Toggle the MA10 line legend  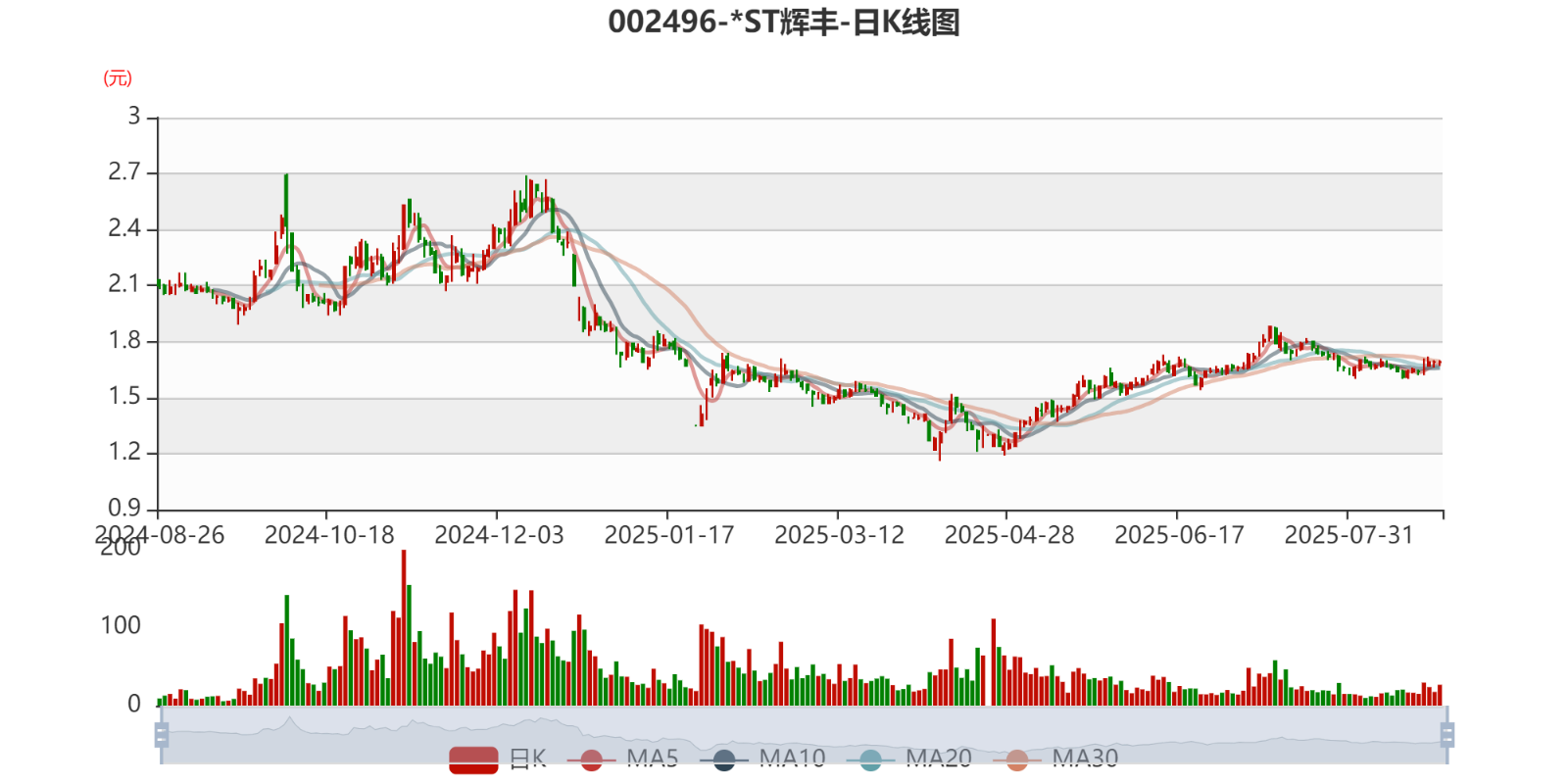(x=761, y=759)
